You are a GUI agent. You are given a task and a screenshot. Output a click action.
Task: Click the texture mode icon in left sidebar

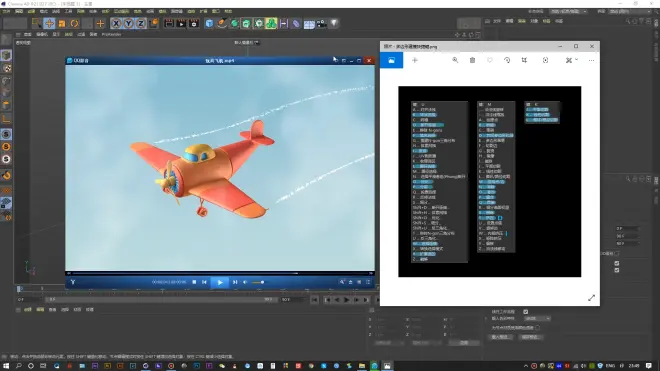pyautogui.click(x=6, y=68)
